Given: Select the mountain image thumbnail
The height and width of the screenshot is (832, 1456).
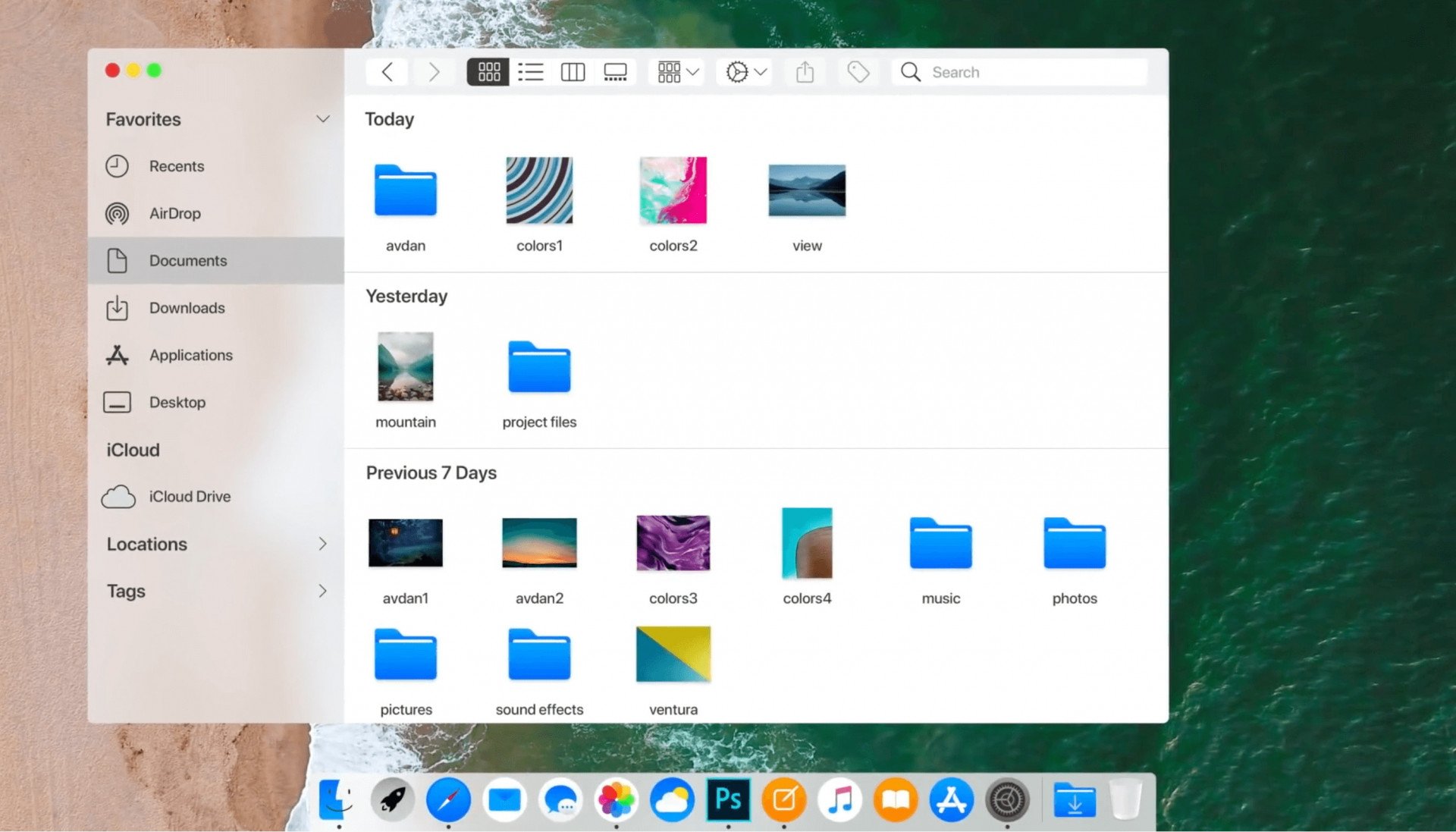Looking at the screenshot, I should point(406,366).
